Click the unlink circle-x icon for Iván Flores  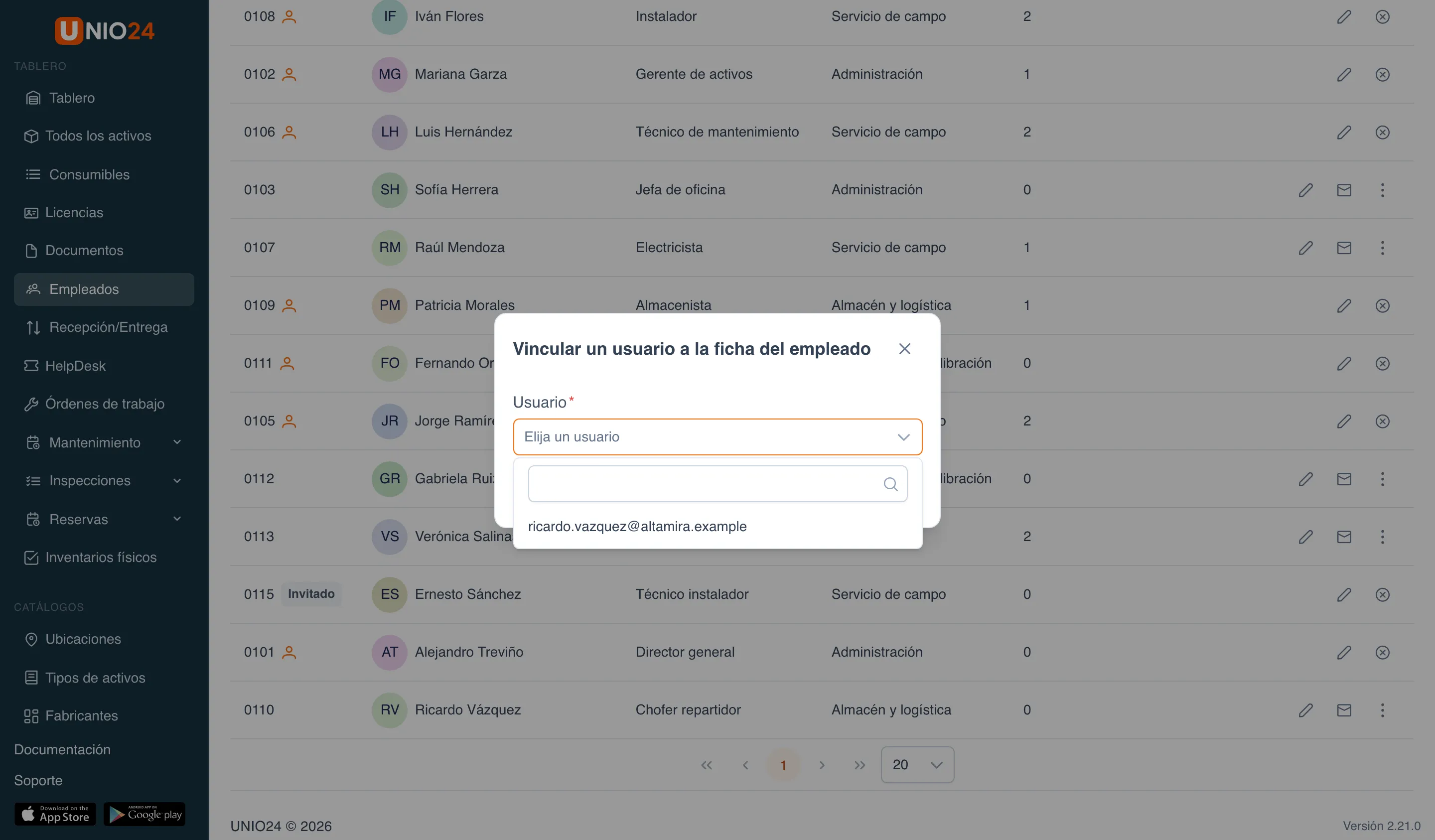point(1382,16)
